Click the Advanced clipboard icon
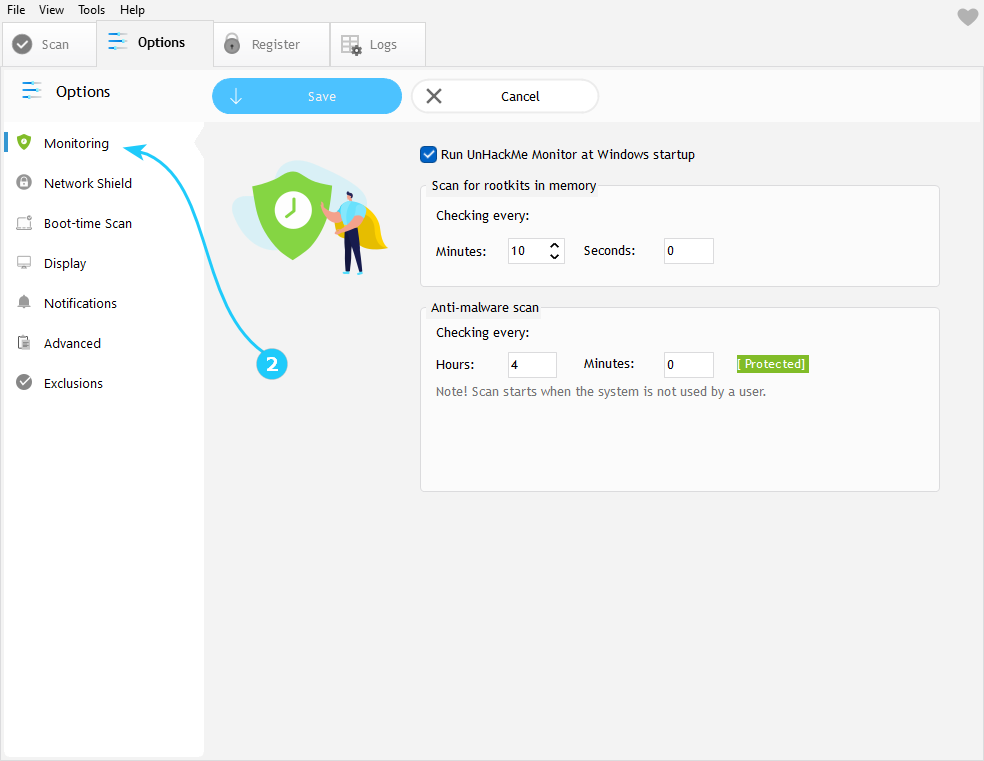The height and width of the screenshot is (761, 984). coord(24,343)
